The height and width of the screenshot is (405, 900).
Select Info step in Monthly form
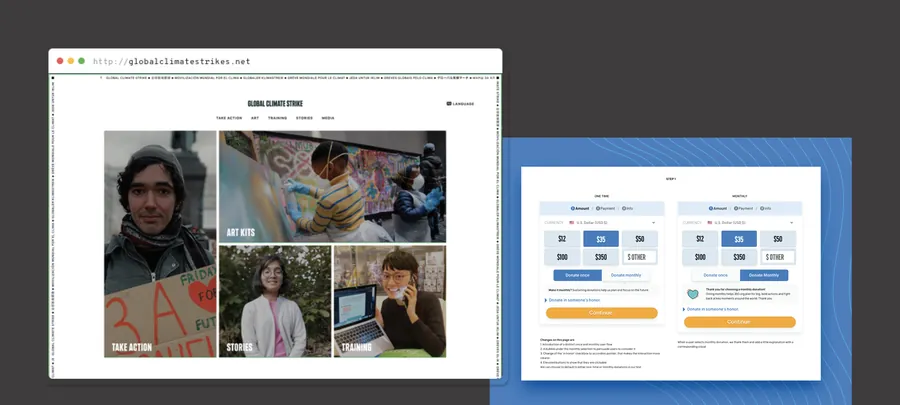766,208
